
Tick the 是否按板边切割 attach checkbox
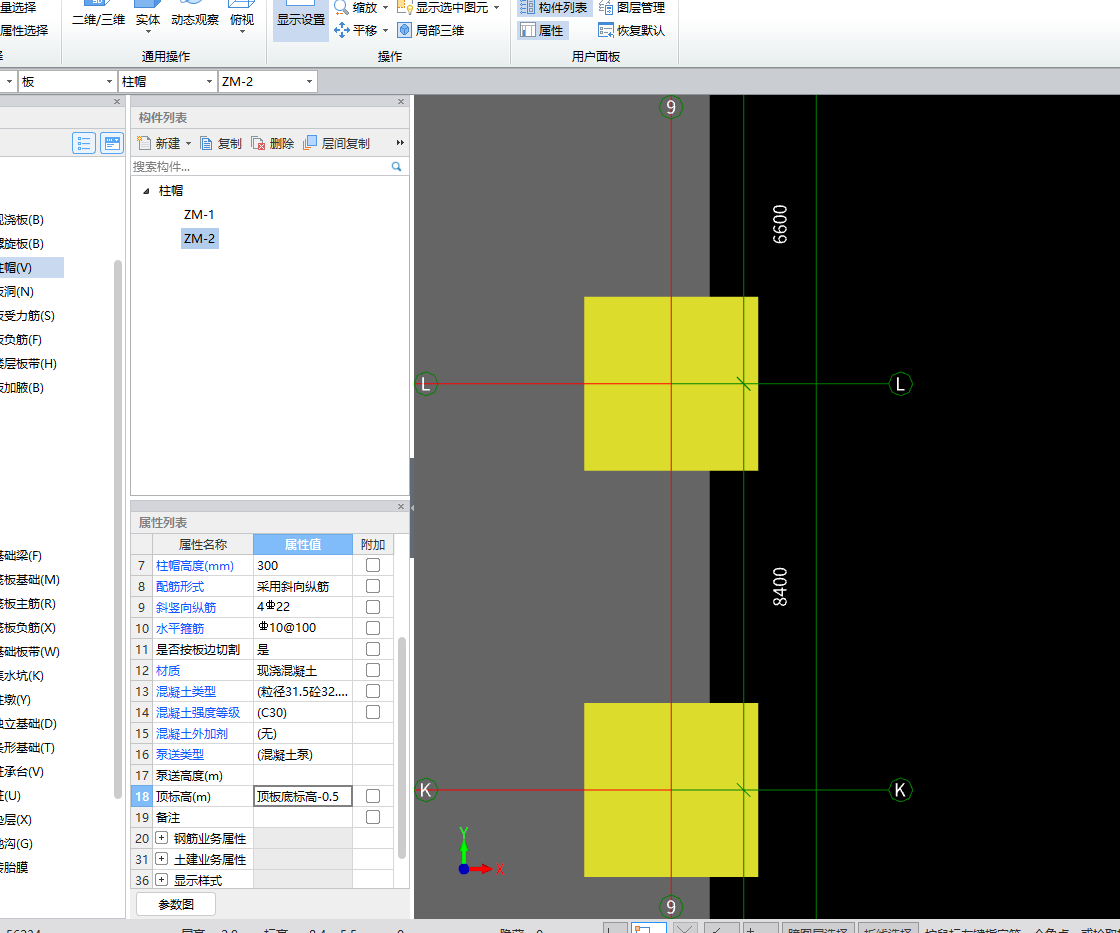click(x=373, y=649)
